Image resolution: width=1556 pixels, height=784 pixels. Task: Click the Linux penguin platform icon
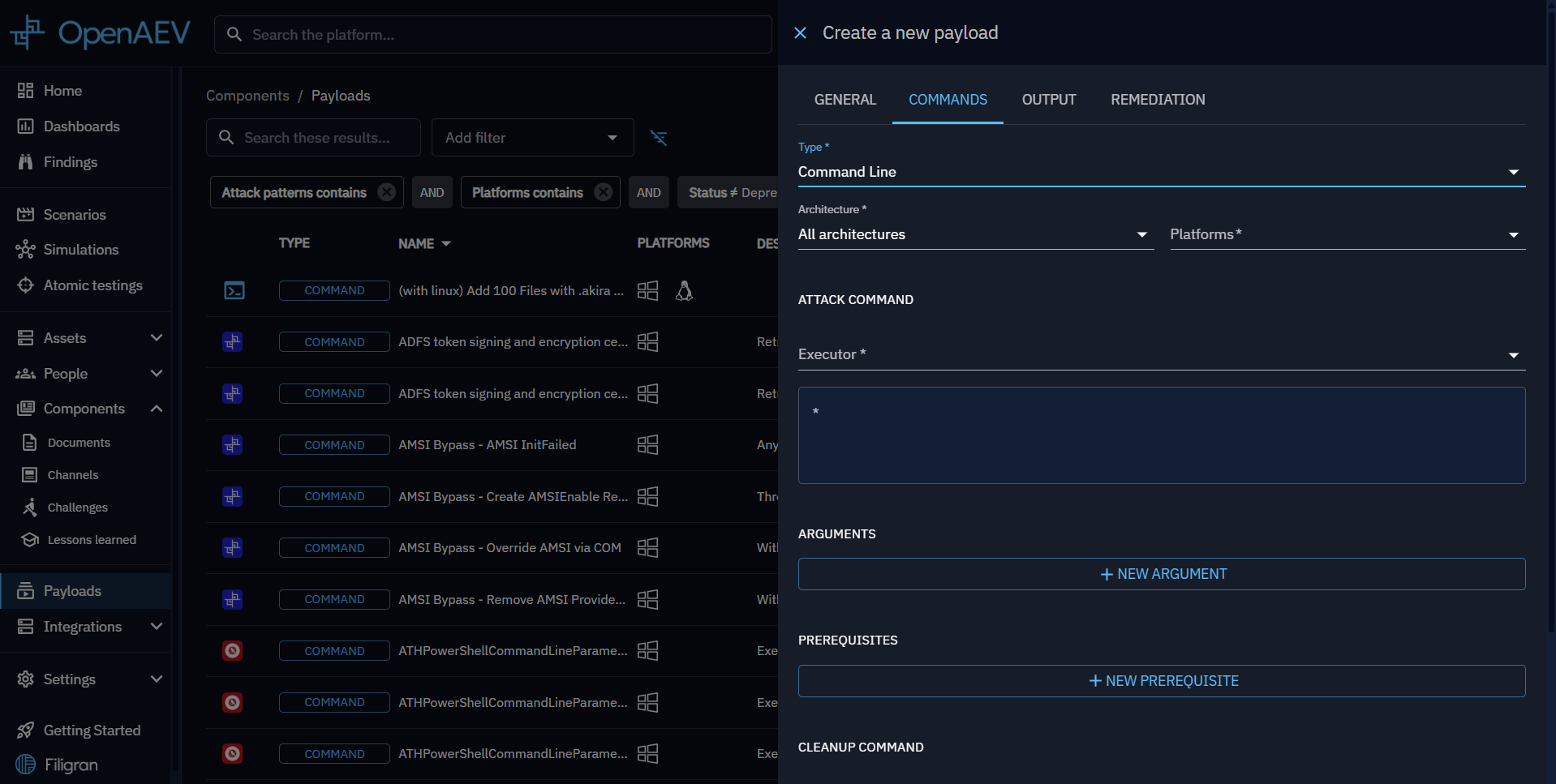(x=684, y=291)
